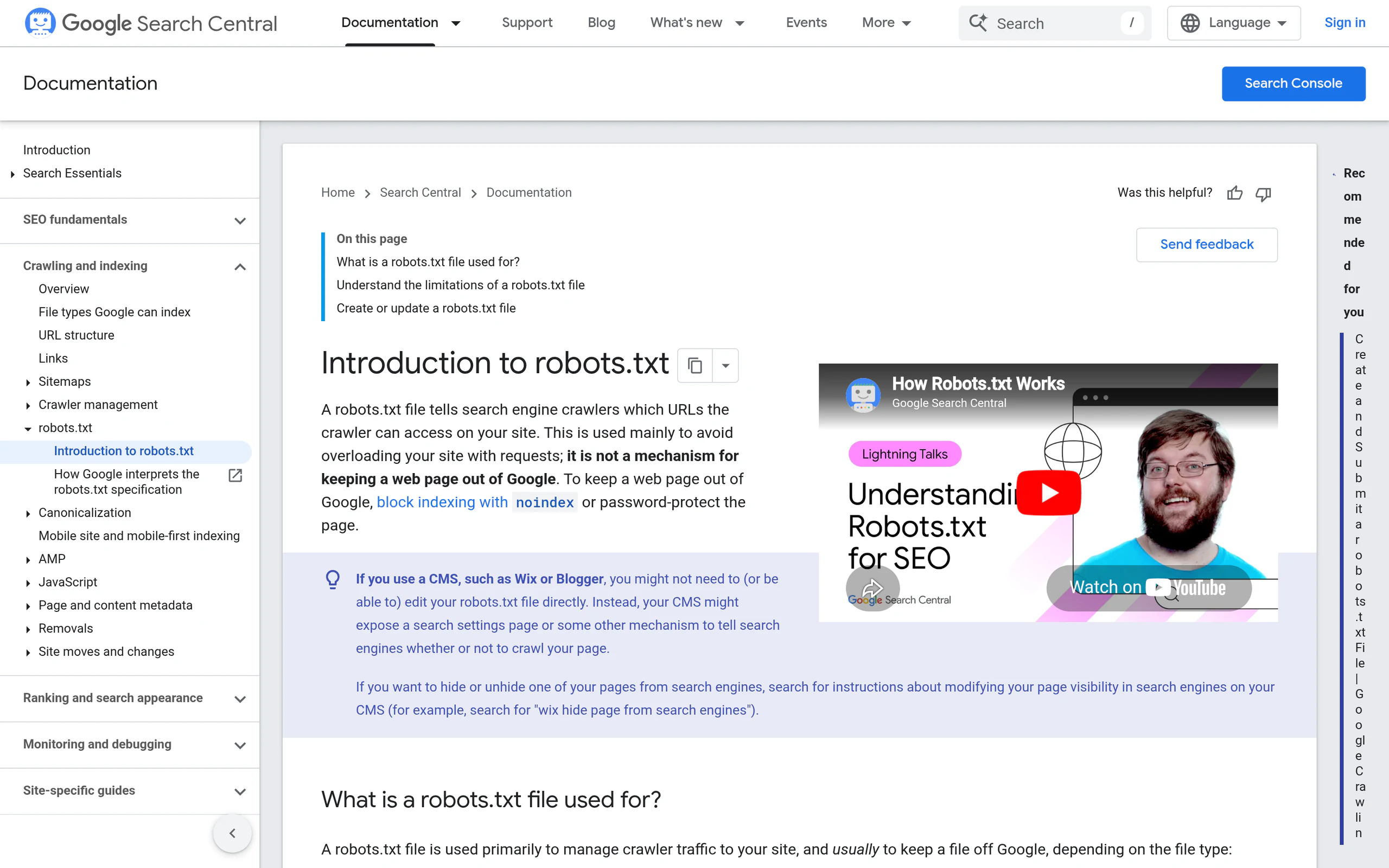
Task: Click the channel avatar in video header
Action: [863, 394]
